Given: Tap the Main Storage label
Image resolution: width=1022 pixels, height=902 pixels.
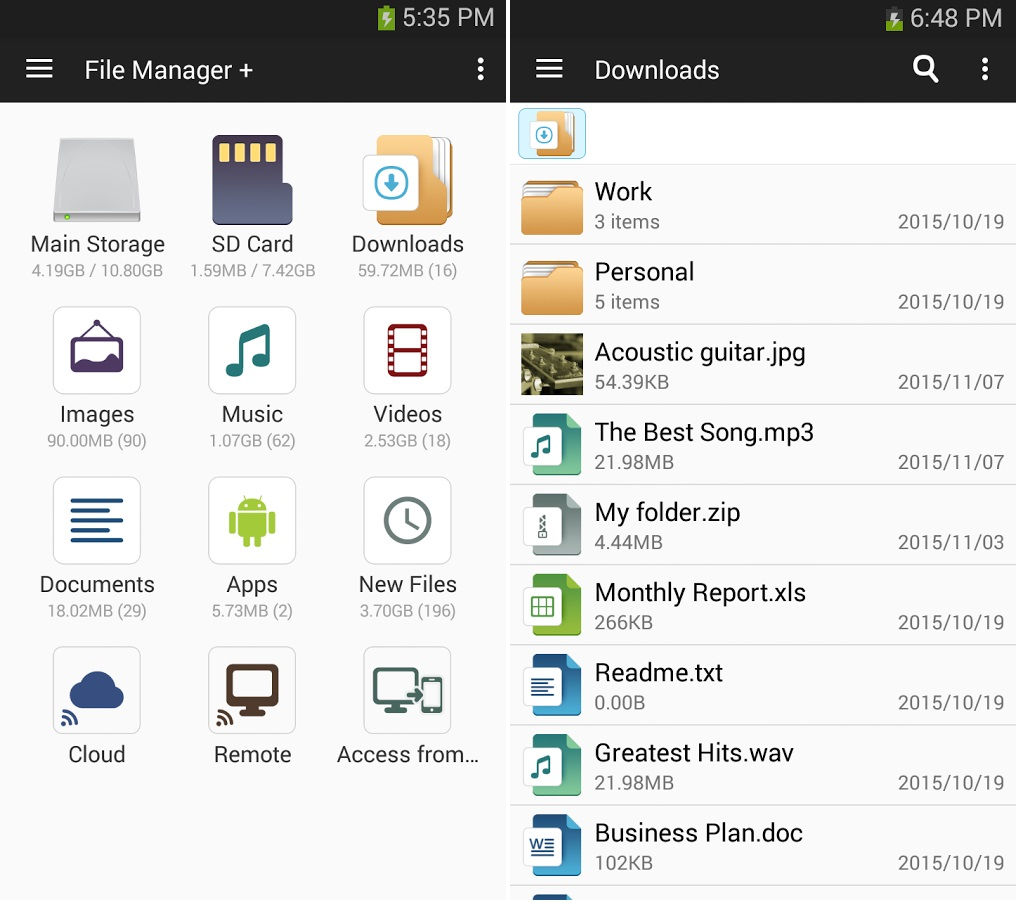Looking at the screenshot, I should click(98, 244).
